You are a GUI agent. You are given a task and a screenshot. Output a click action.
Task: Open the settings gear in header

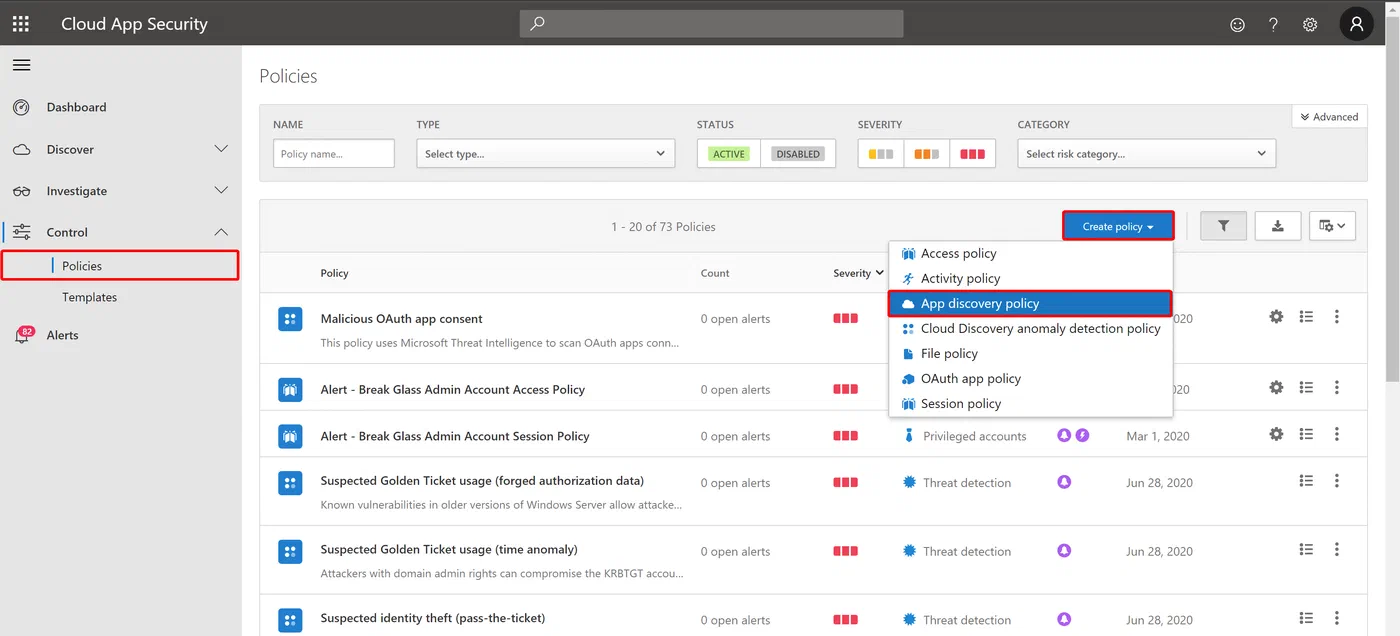click(x=1310, y=24)
